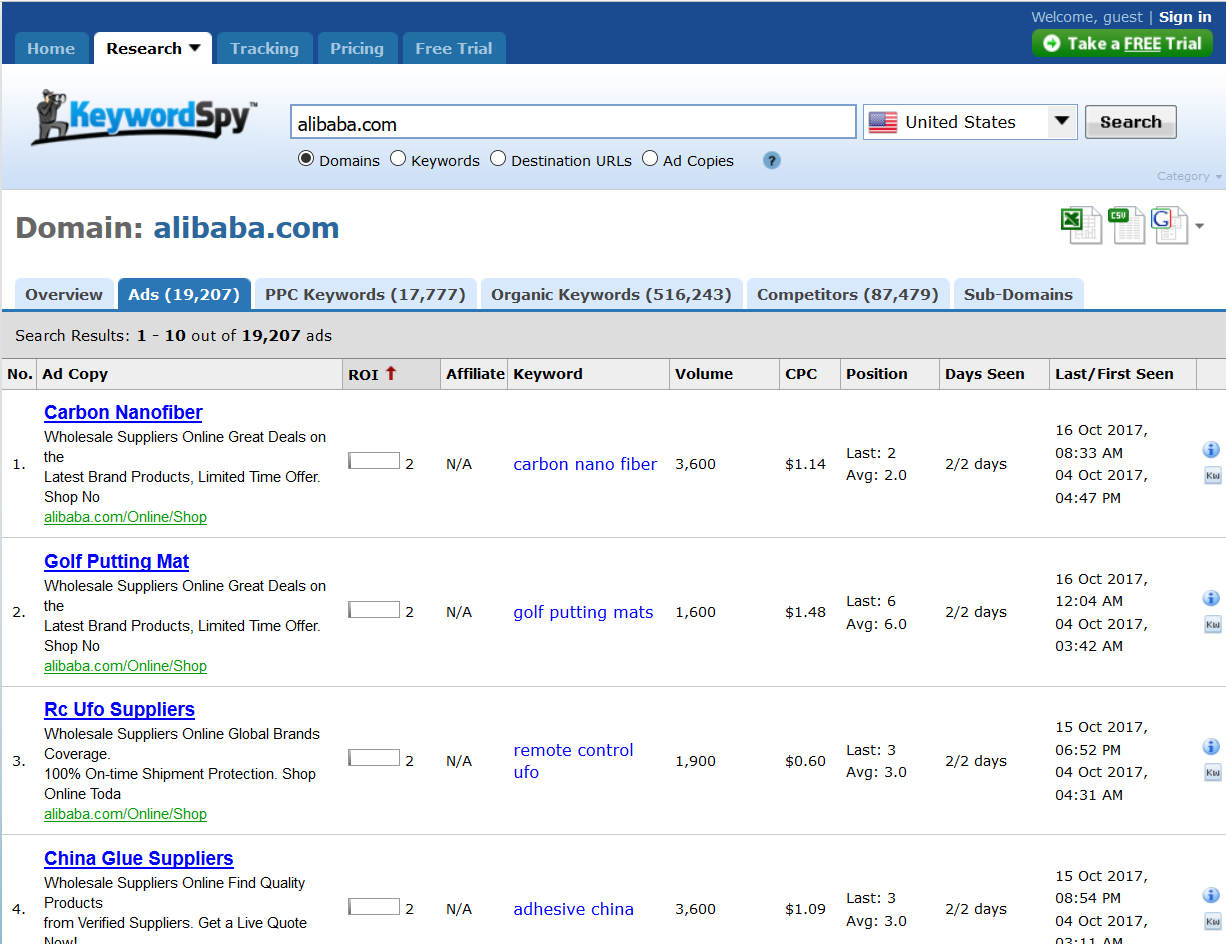Choose the Ad Copies radio button
The image size is (1226, 944).
click(x=650, y=159)
